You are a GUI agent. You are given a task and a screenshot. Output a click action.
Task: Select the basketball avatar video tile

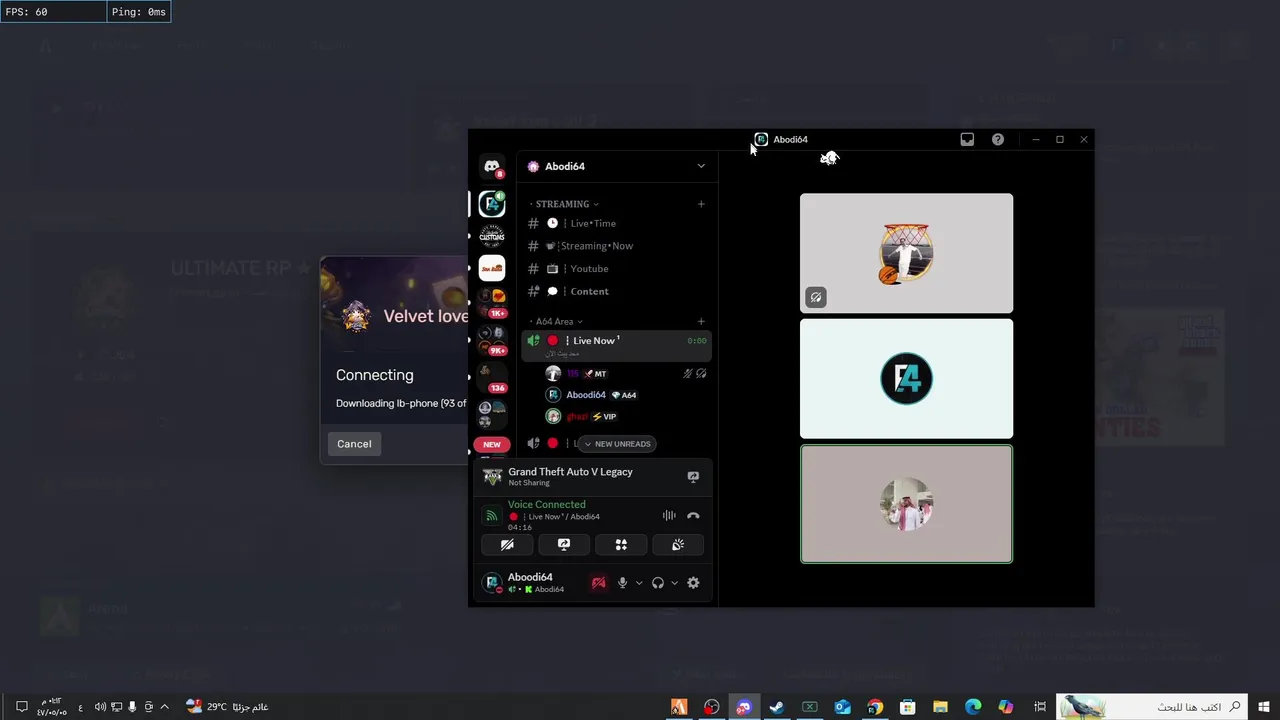(x=906, y=253)
